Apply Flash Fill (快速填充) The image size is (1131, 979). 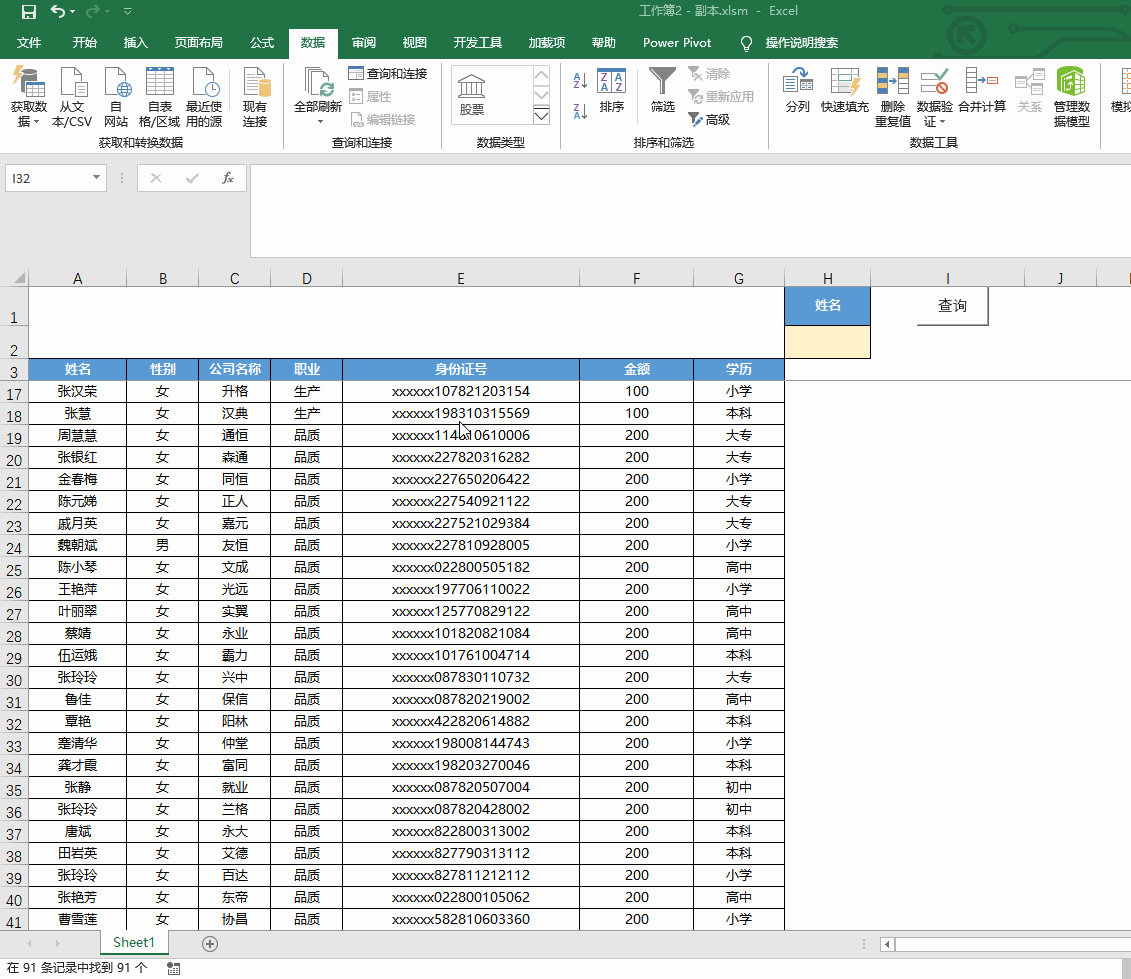coord(845,91)
